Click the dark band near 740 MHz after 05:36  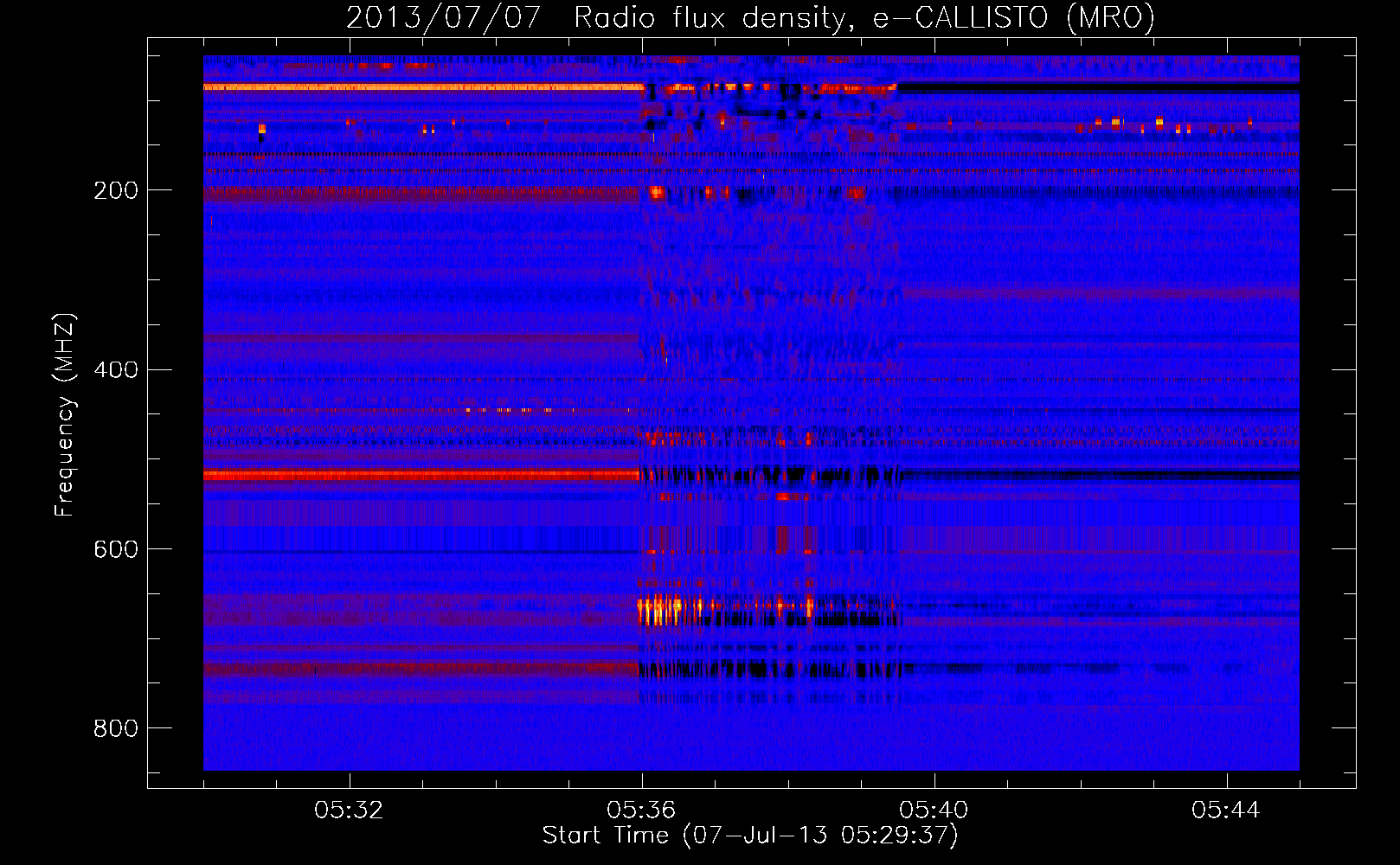pyautogui.click(x=770, y=669)
